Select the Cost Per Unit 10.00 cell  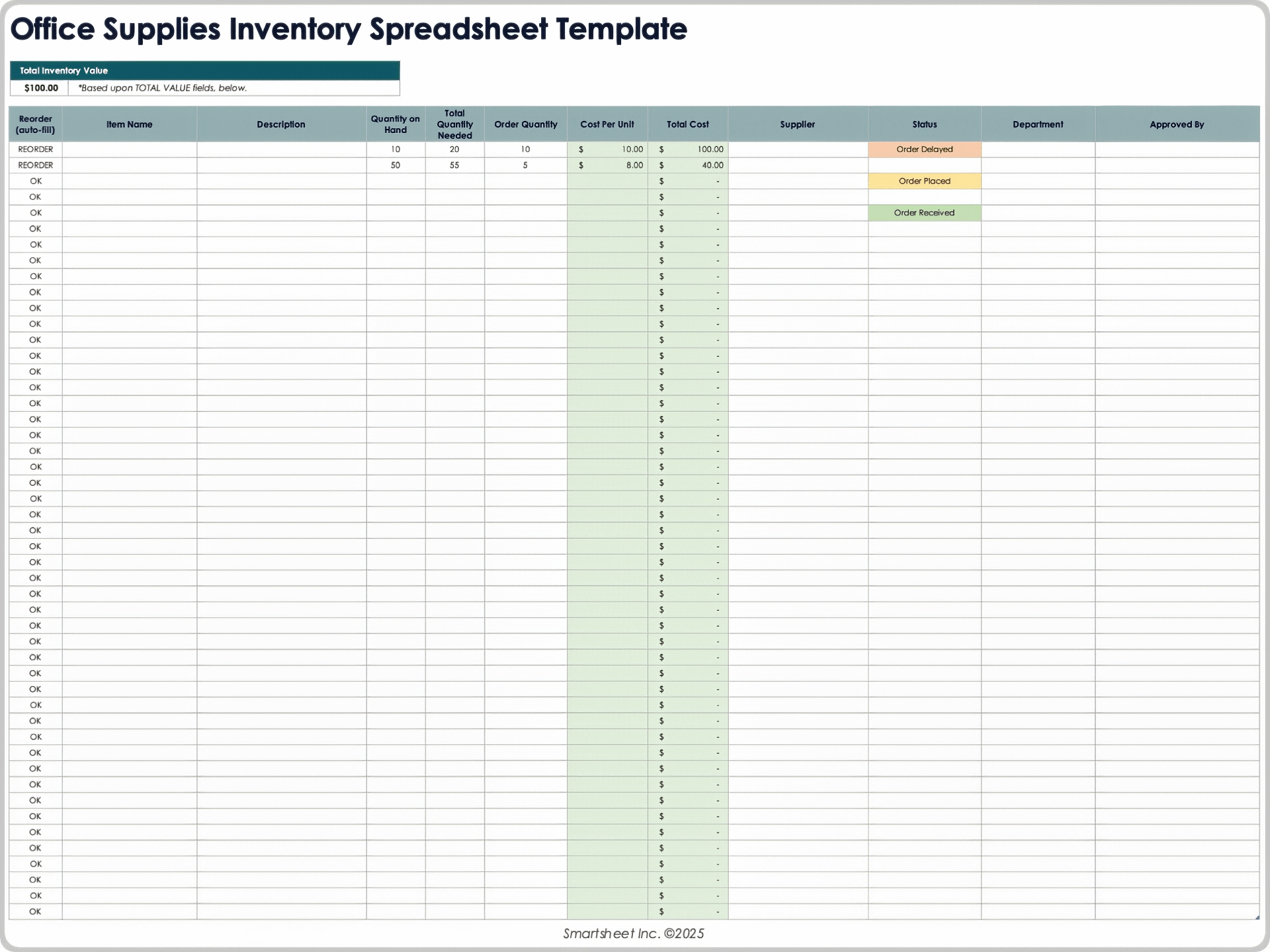pos(607,149)
